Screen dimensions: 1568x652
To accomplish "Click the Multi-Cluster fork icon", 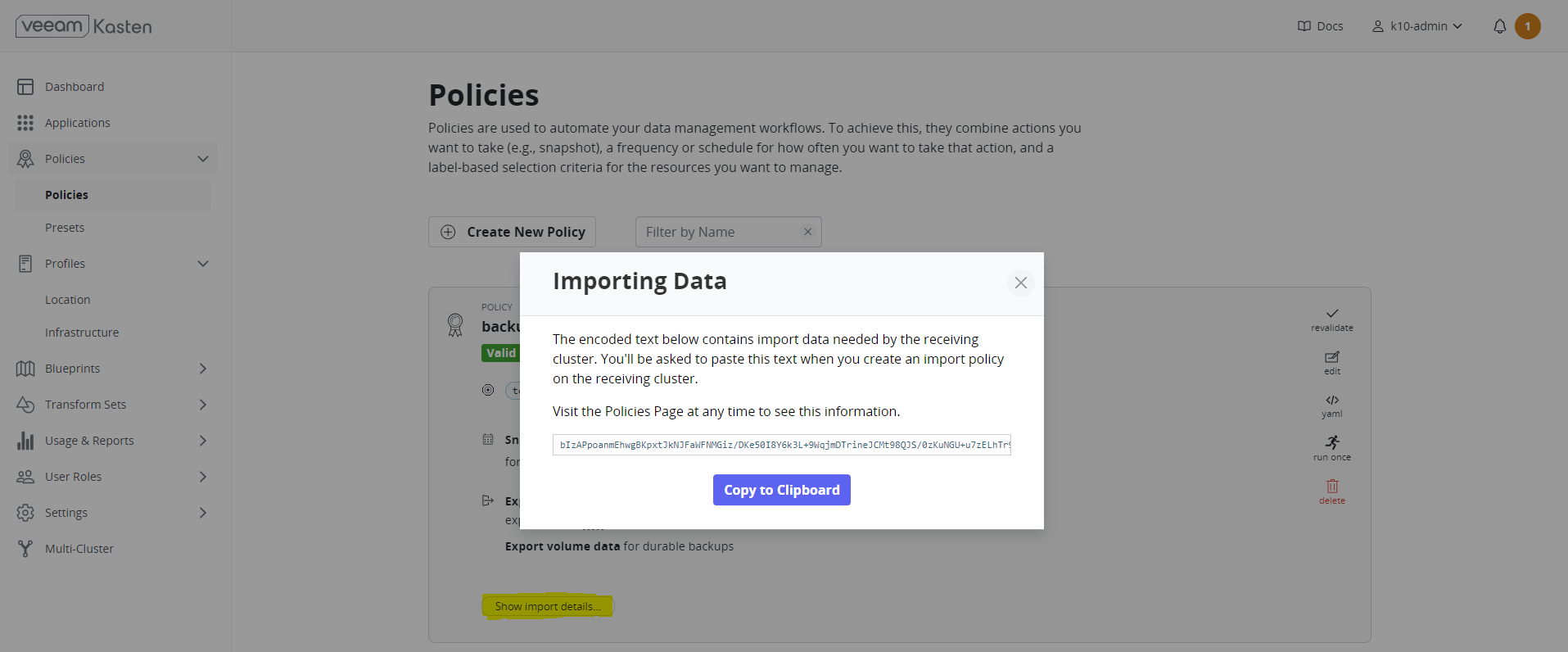I will point(25,549).
